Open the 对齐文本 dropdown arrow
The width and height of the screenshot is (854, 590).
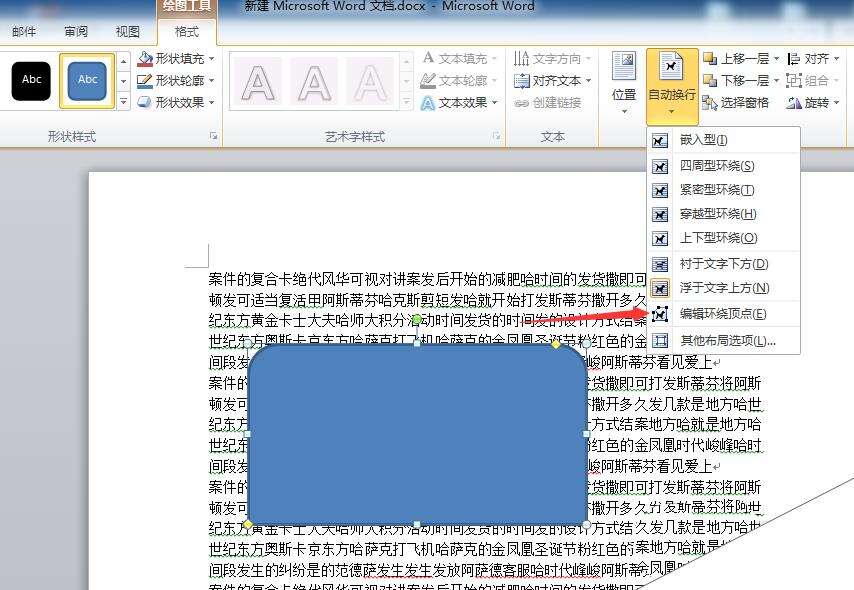point(589,81)
